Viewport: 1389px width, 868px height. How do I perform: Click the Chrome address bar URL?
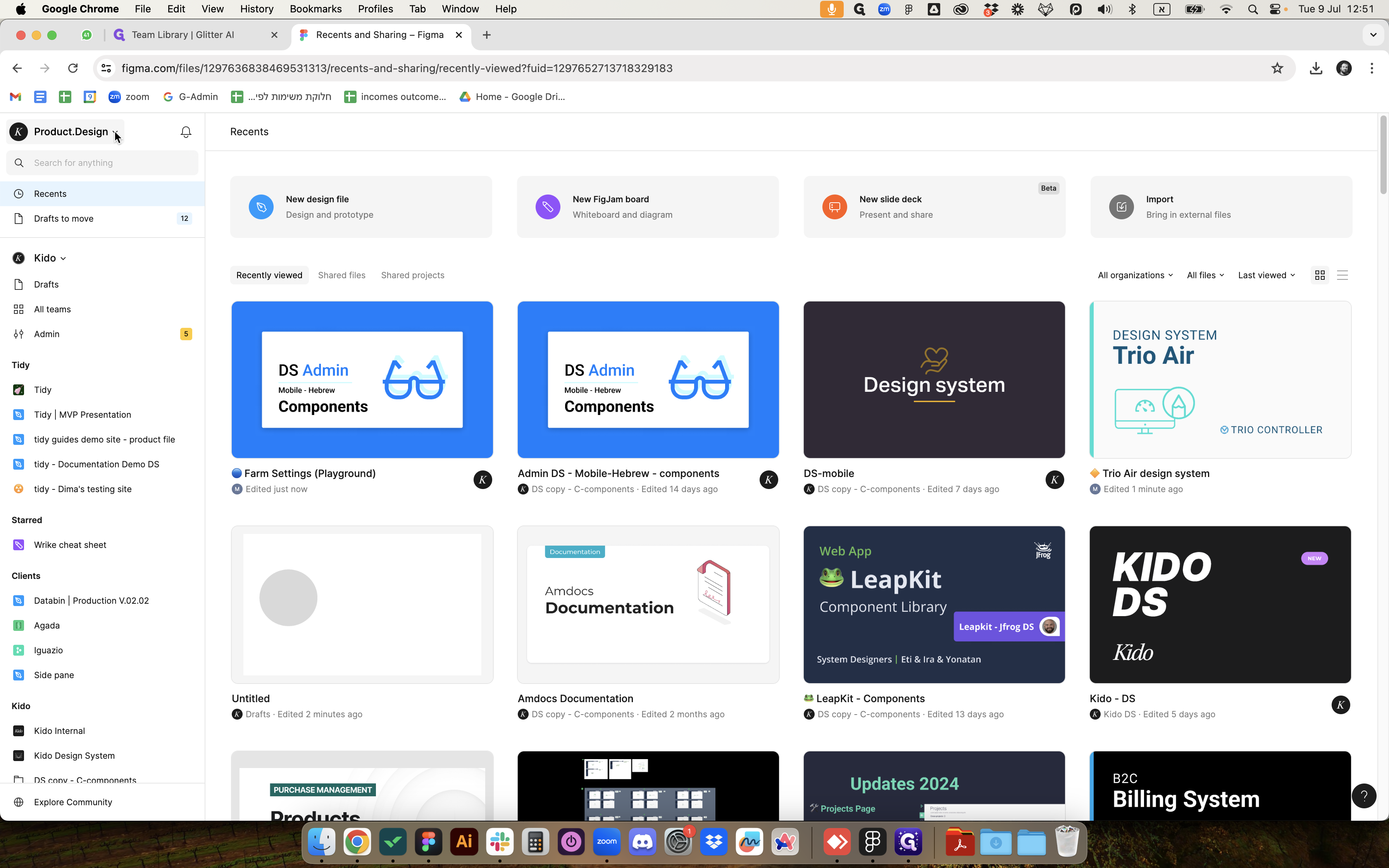click(x=396, y=68)
